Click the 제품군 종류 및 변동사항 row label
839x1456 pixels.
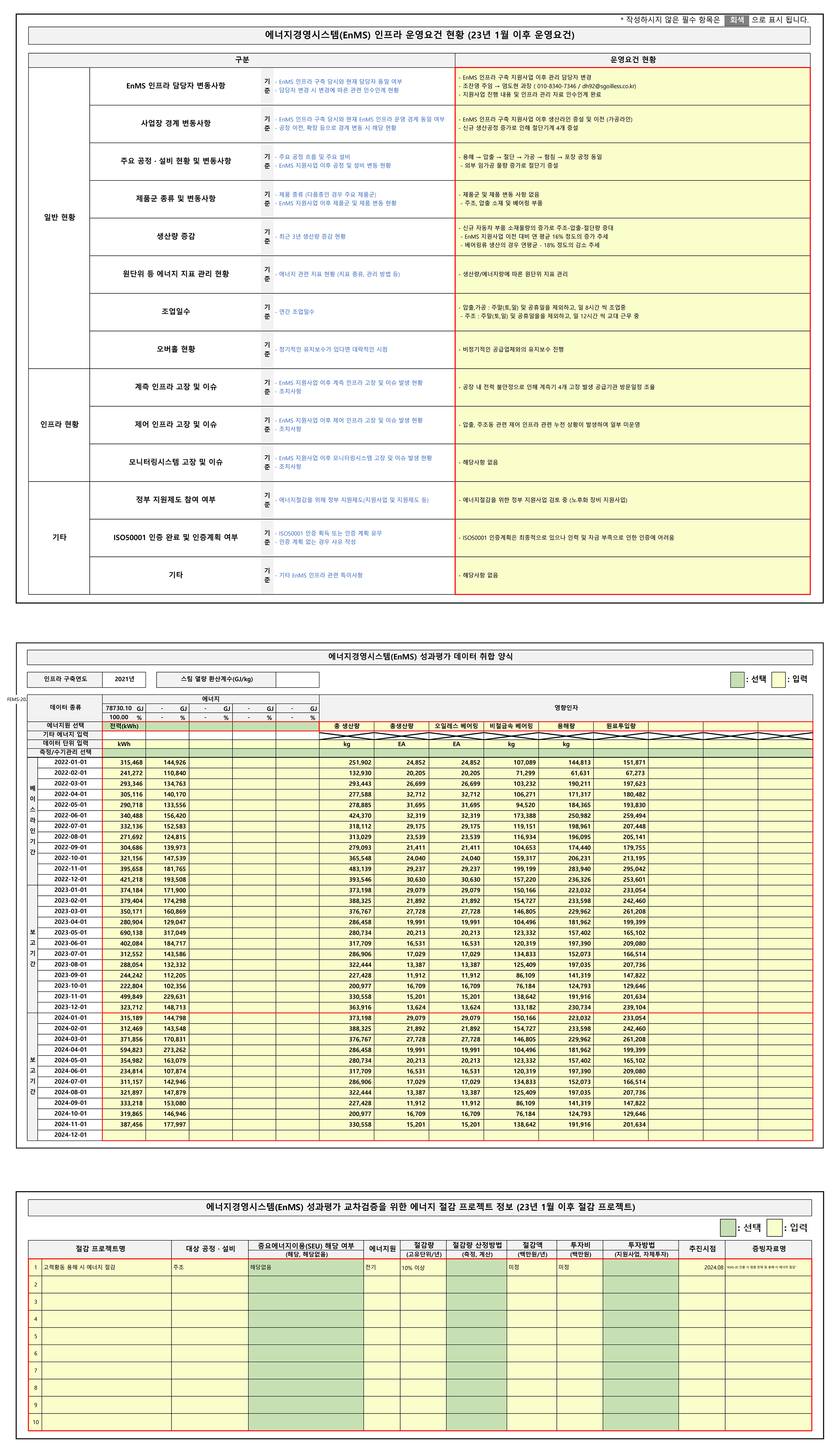[175, 199]
